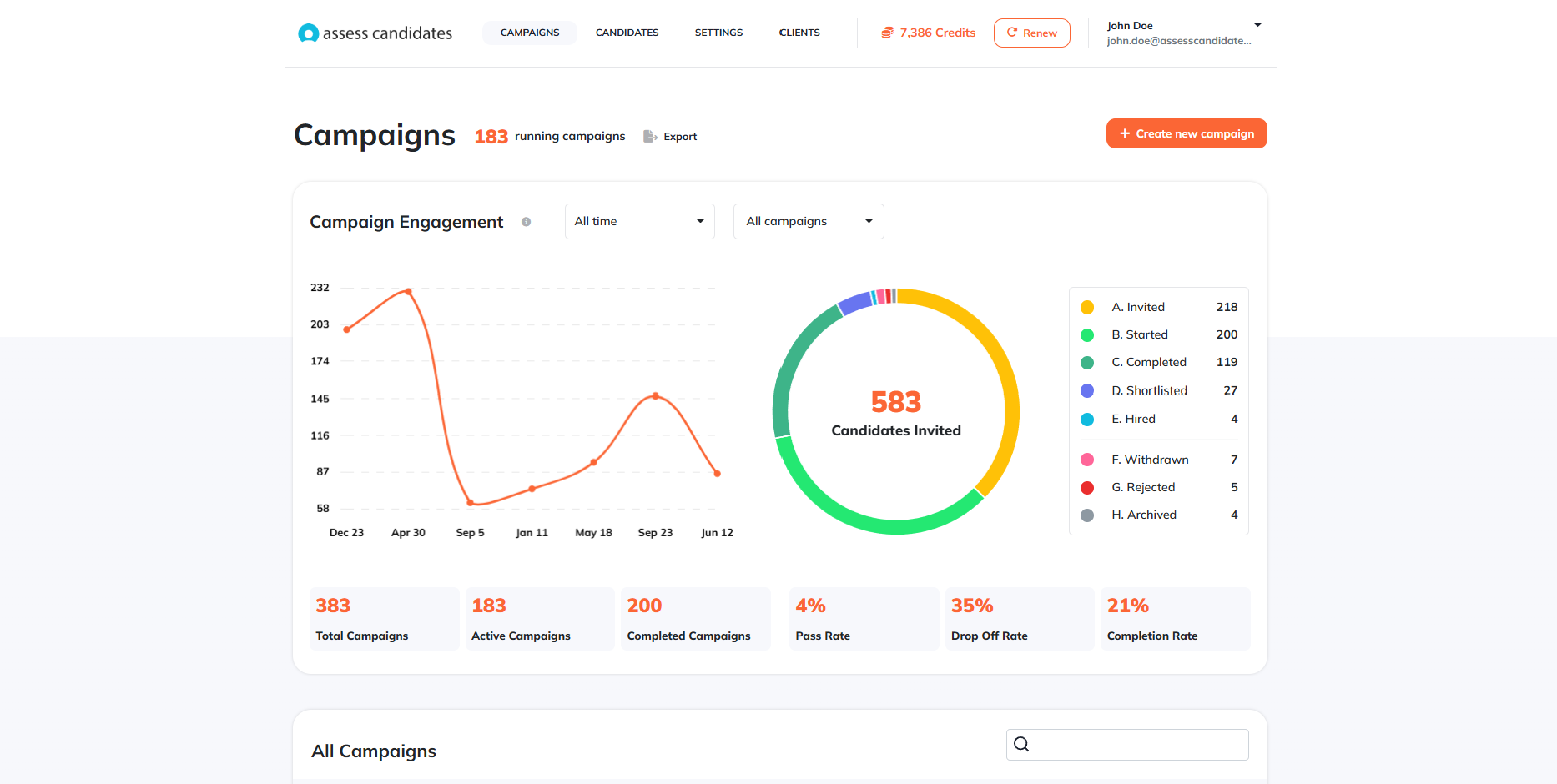The image size is (1557, 784).
Task: Switch to the Candidates tab
Action: point(627,33)
